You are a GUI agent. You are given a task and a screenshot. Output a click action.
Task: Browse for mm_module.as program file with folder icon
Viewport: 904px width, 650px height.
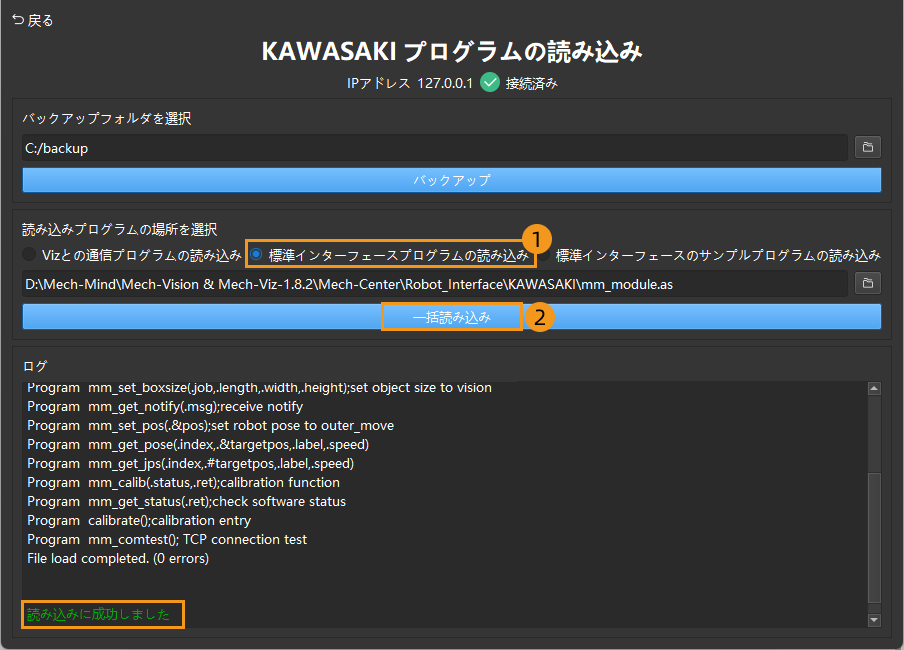(x=867, y=283)
